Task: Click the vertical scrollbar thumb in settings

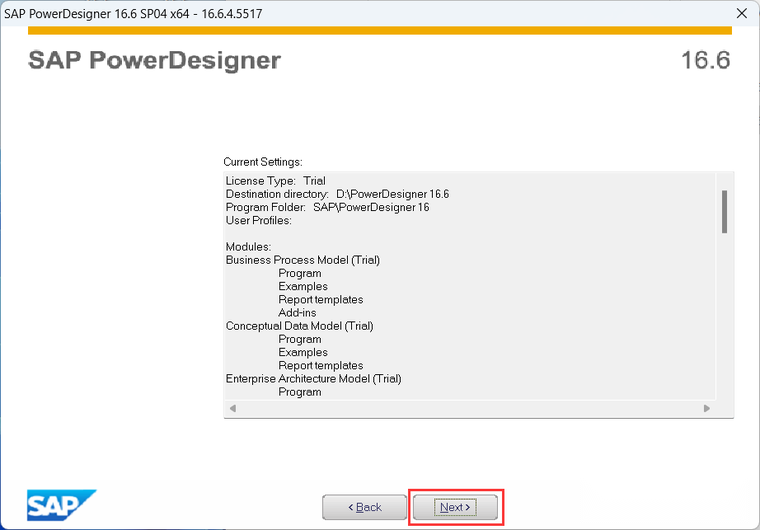Action: pyautogui.click(x=724, y=212)
